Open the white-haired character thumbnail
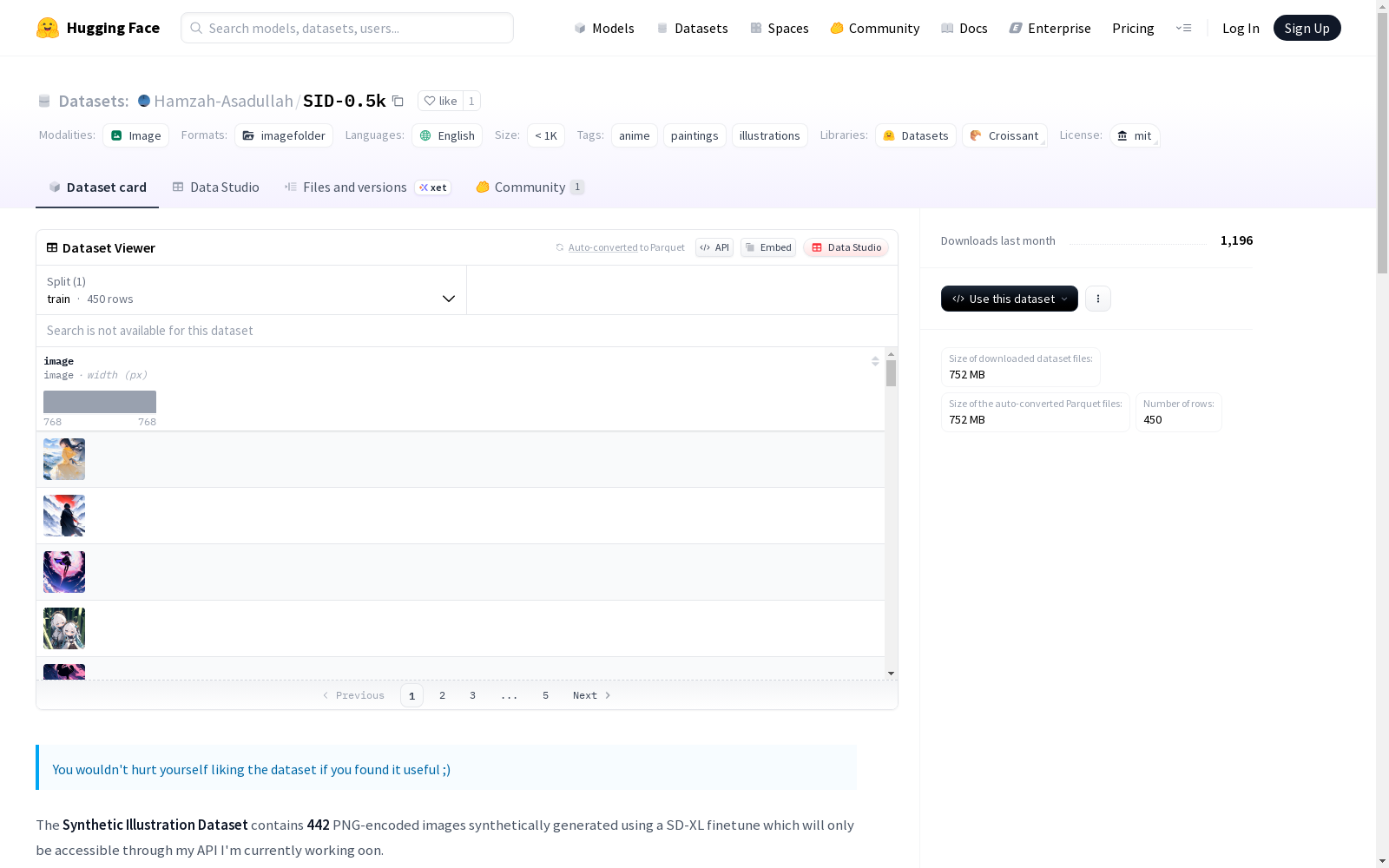1389x868 pixels. [x=64, y=628]
